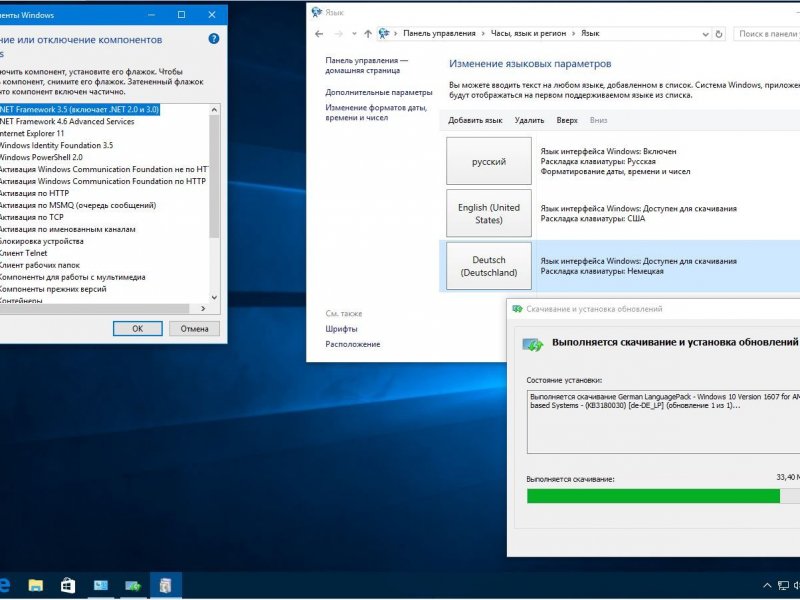
Task: Select Активация по MSMQ (очередь сообщений)
Action: (78, 205)
